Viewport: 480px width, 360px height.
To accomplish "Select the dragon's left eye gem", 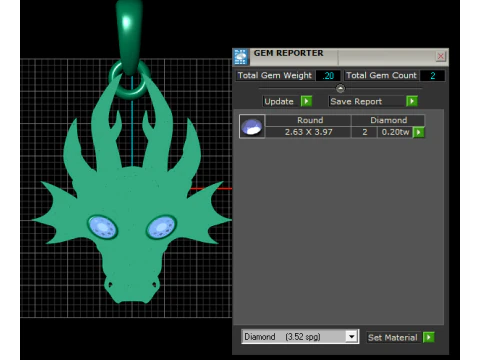I will point(102,227).
